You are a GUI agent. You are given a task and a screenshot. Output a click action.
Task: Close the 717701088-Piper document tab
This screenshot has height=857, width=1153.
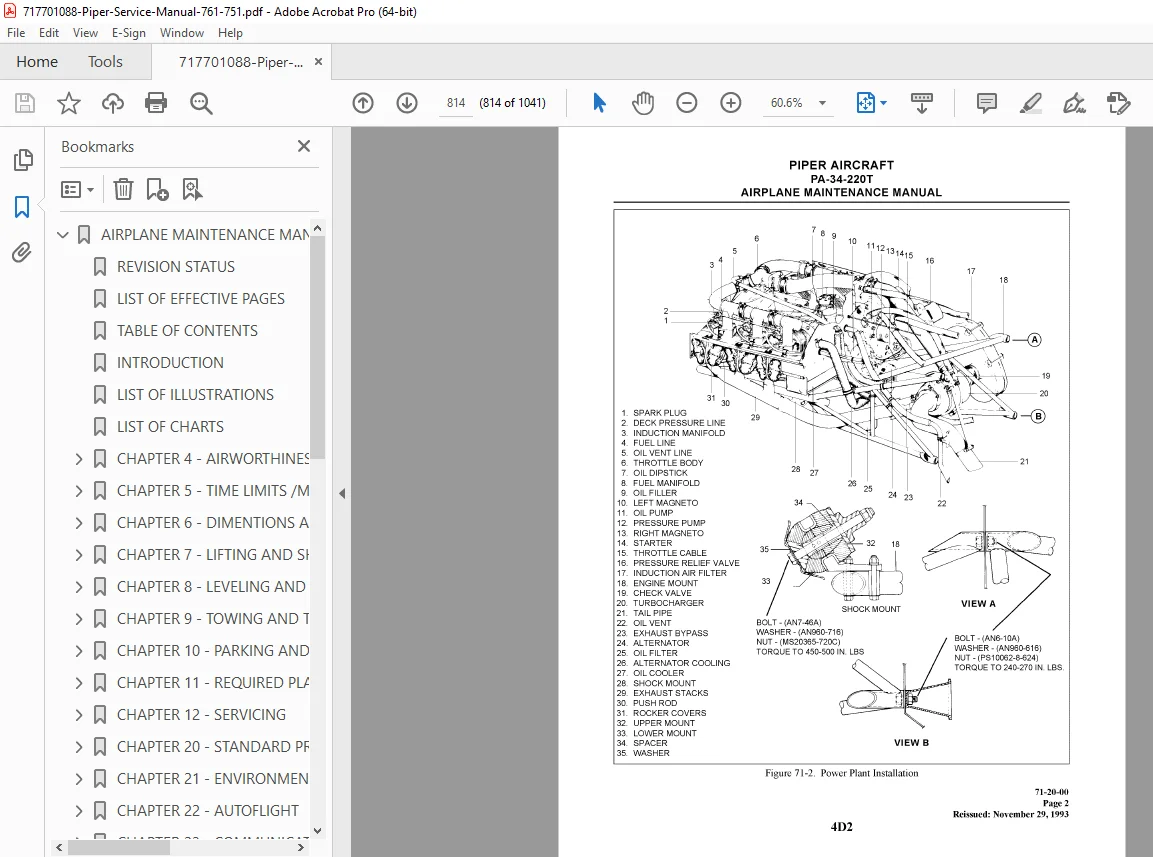click(318, 62)
